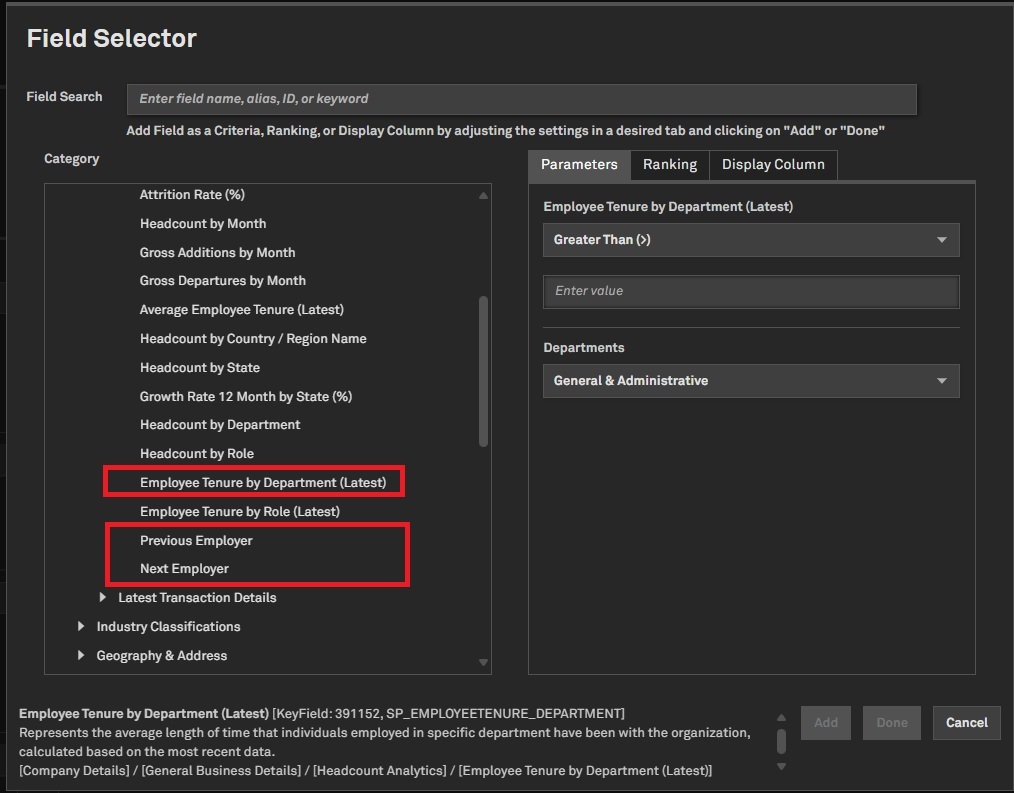Click the category list scroll up arrow

tap(483, 195)
